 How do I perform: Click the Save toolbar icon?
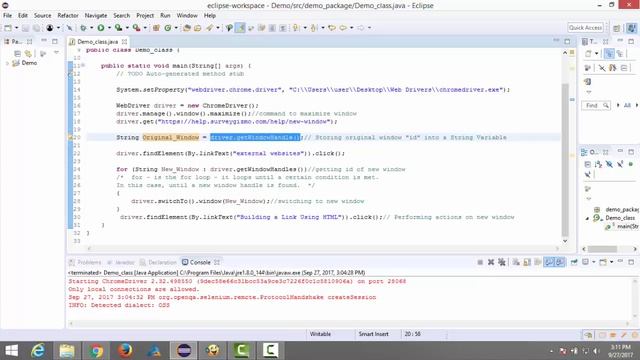coord(25,28)
